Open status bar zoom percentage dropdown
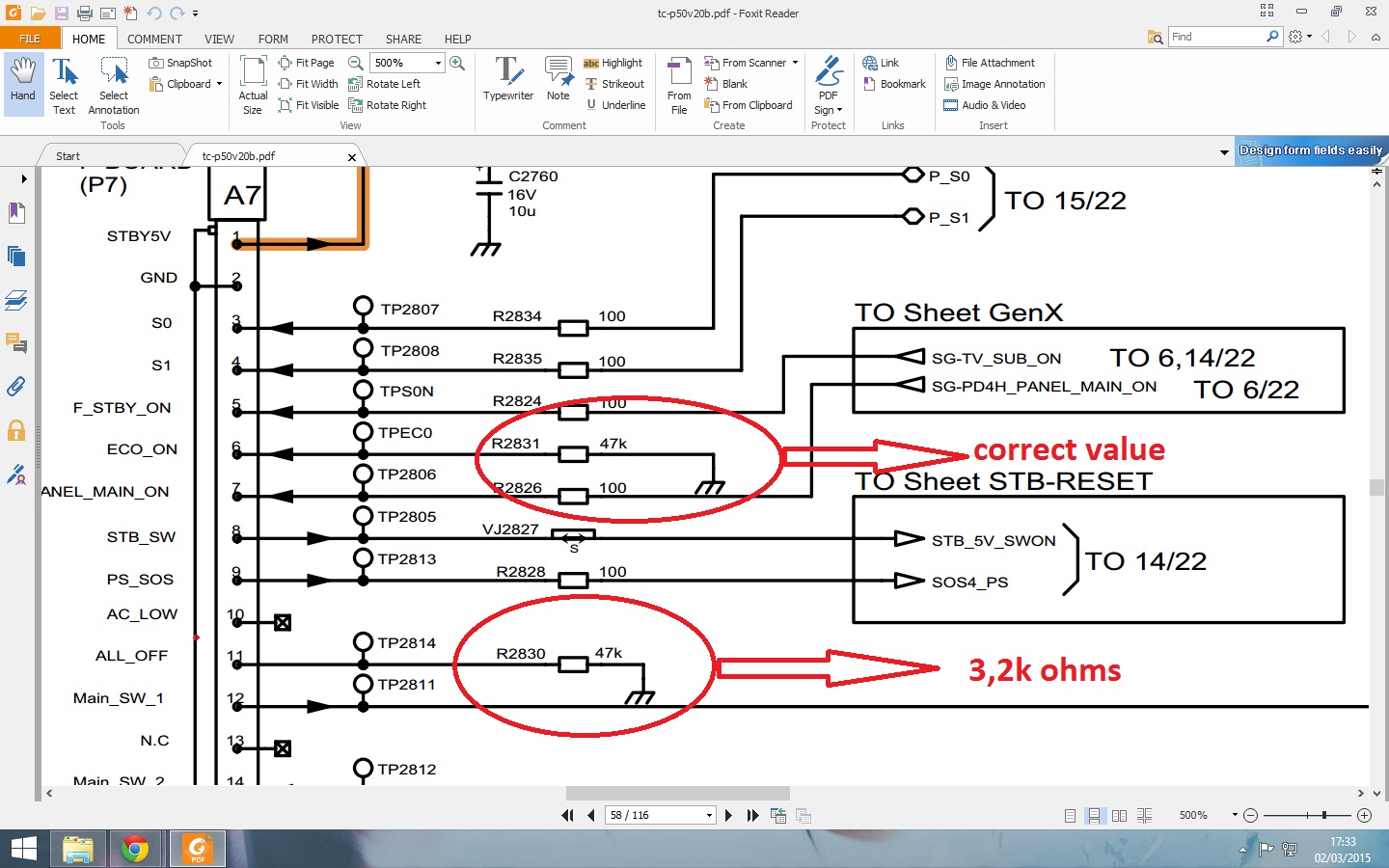The width and height of the screenshot is (1389, 868). [x=1235, y=815]
